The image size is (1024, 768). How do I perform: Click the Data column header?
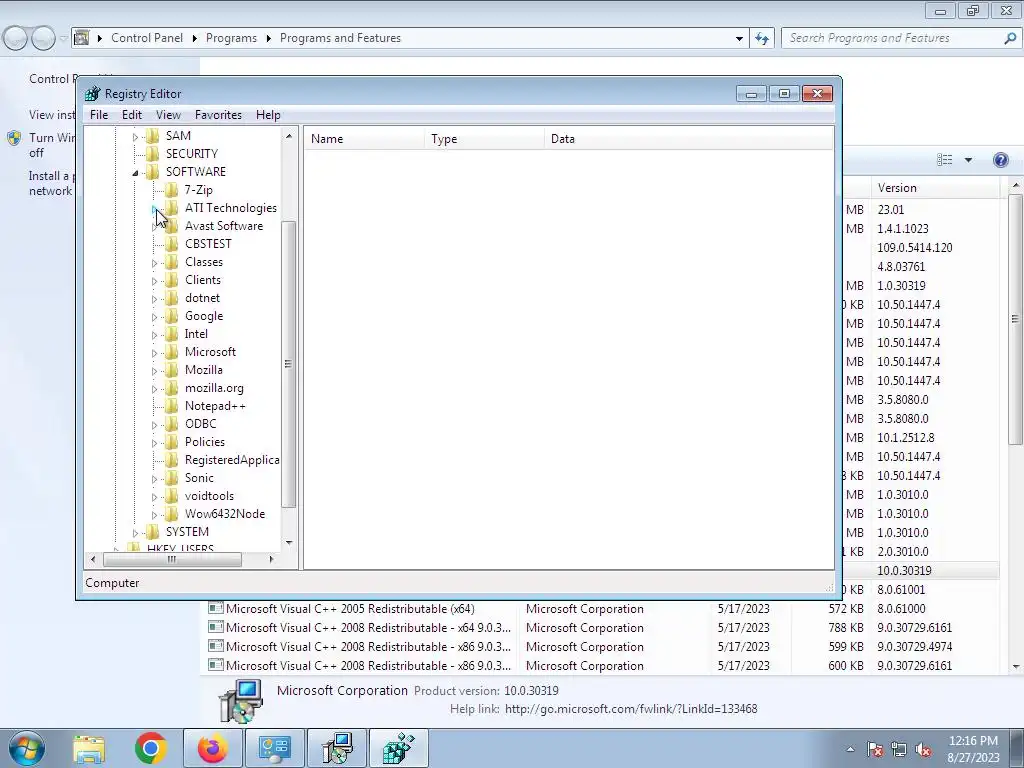point(689,139)
